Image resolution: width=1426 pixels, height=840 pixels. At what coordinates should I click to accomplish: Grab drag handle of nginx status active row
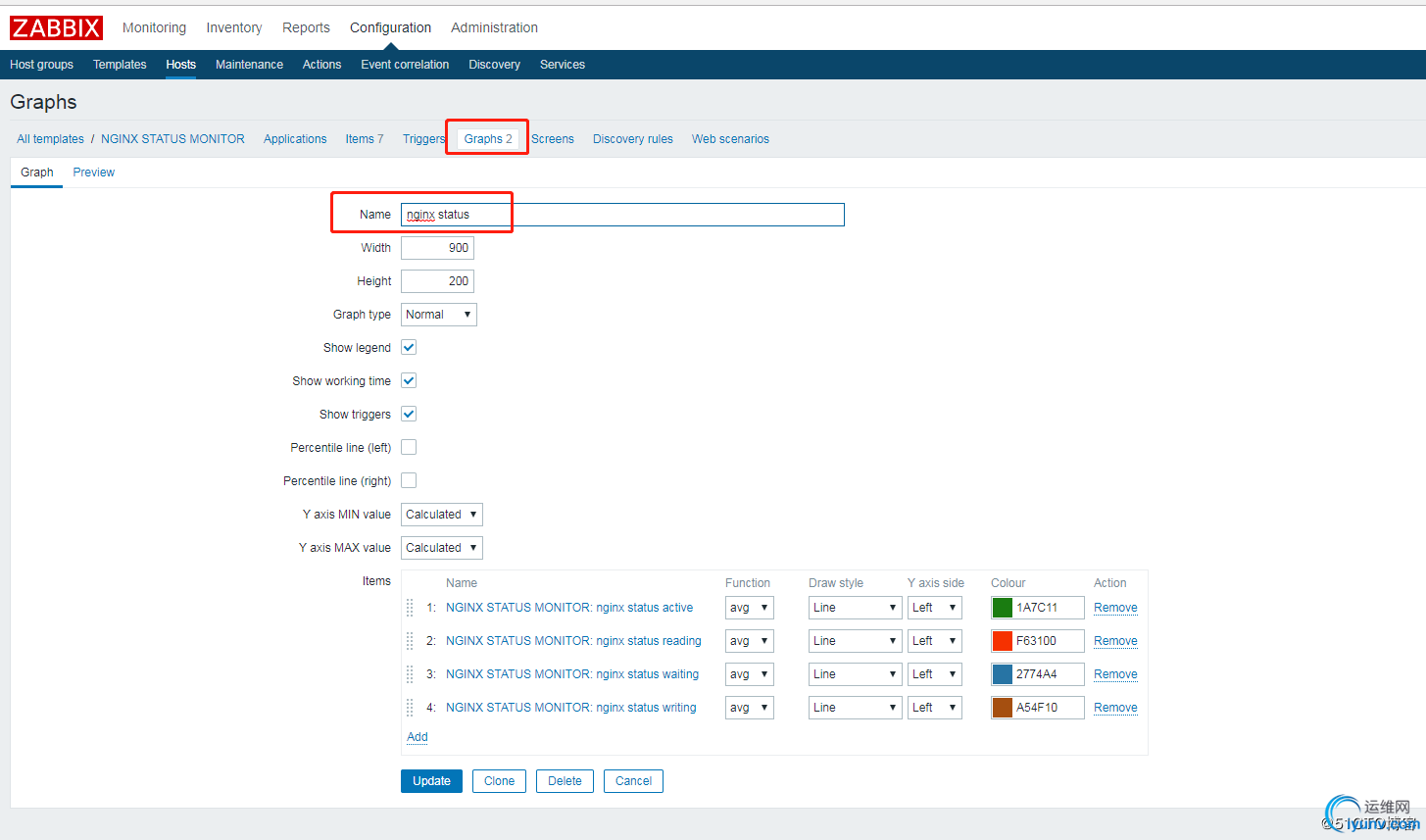[x=410, y=608]
